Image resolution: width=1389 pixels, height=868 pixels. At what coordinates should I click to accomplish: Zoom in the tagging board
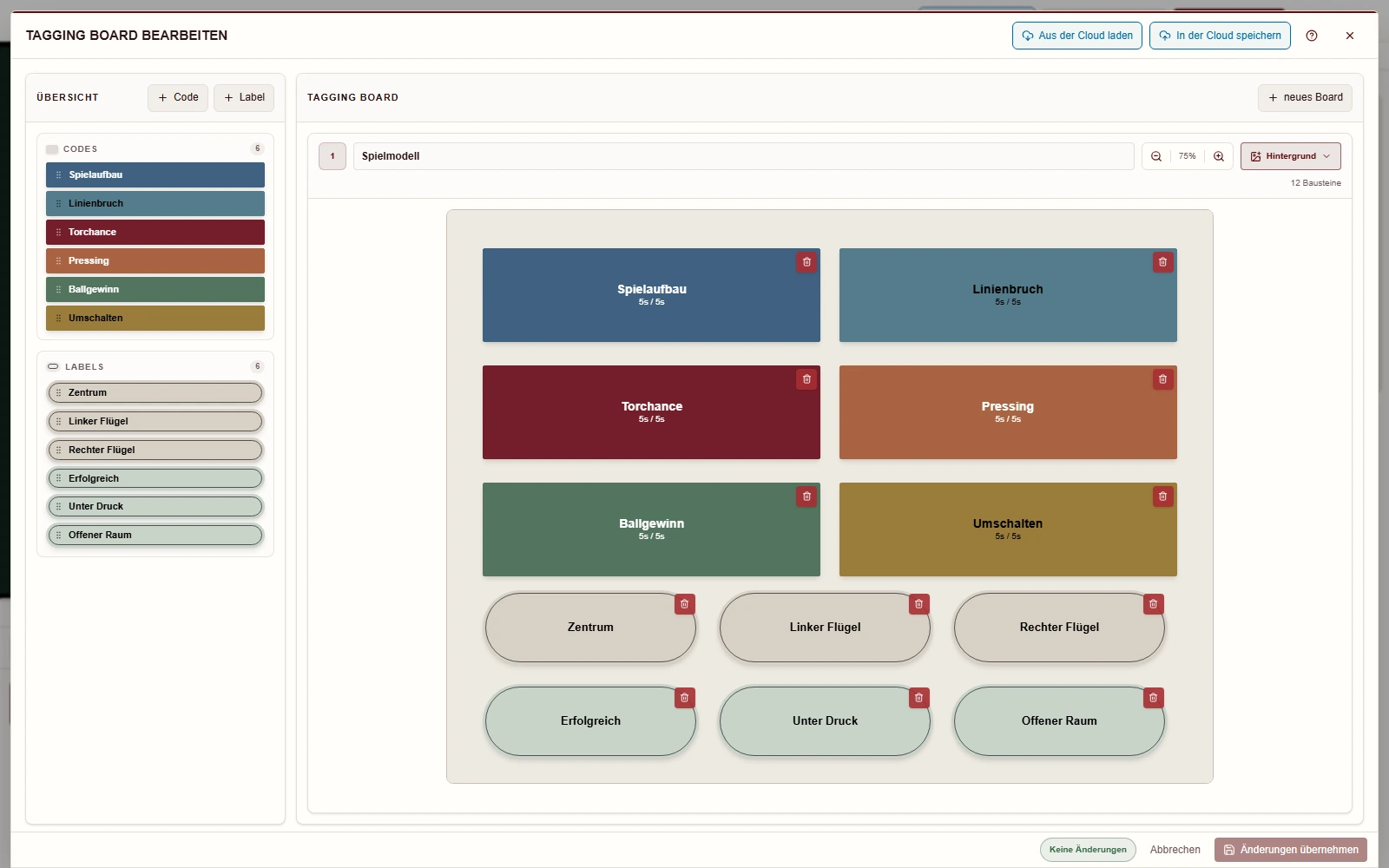point(1219,156)
